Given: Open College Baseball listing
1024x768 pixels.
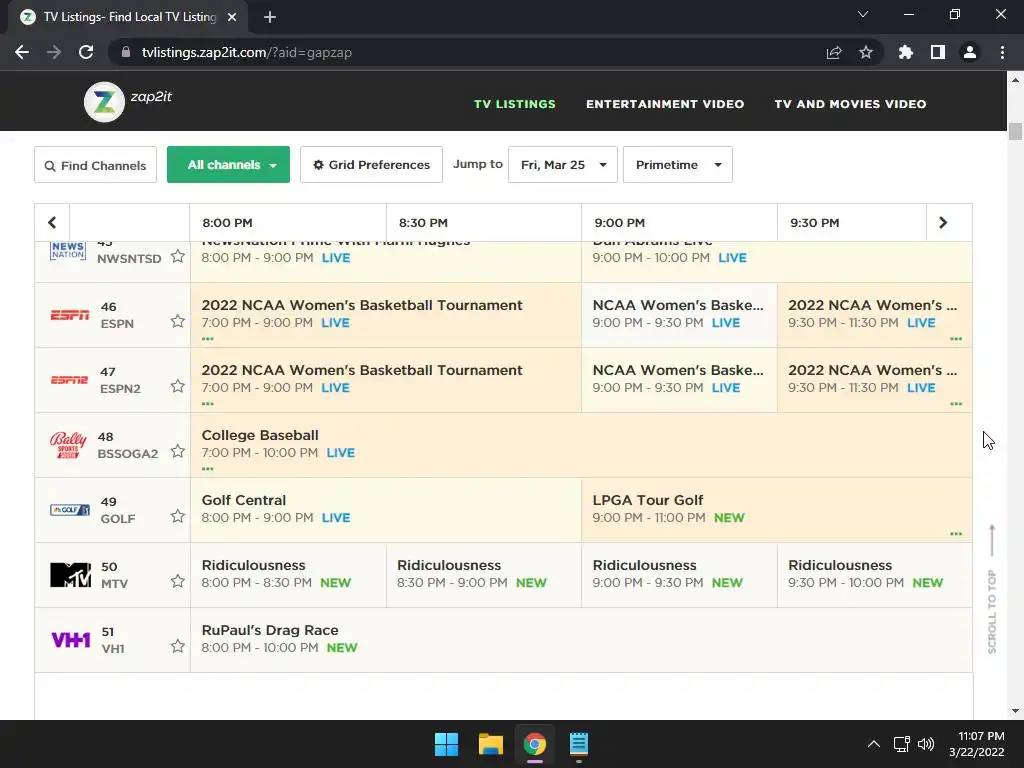Looking at the screenshot, I should pyautogui.click(x=581, y=445).
